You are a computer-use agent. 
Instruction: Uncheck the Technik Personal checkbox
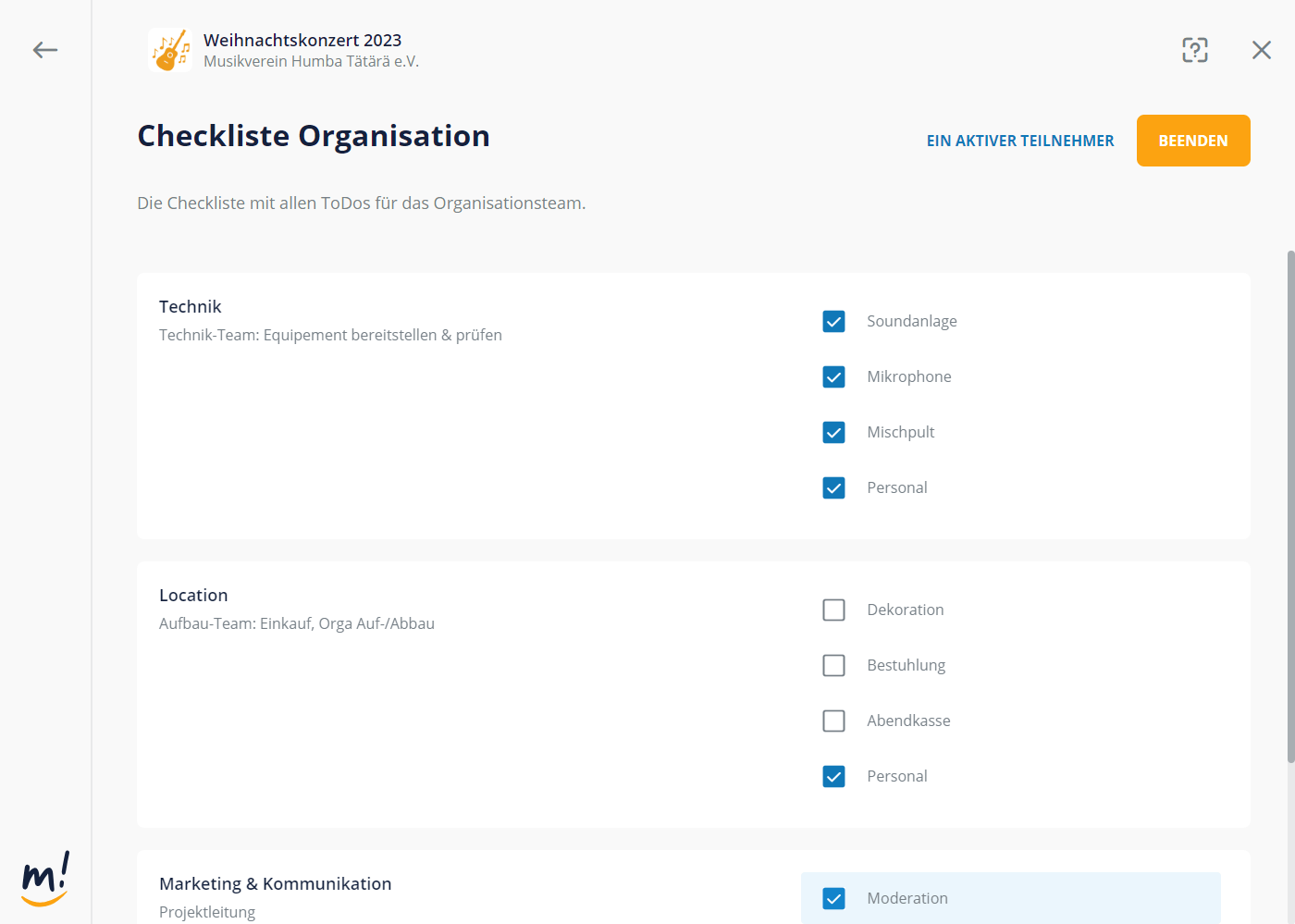833,487
